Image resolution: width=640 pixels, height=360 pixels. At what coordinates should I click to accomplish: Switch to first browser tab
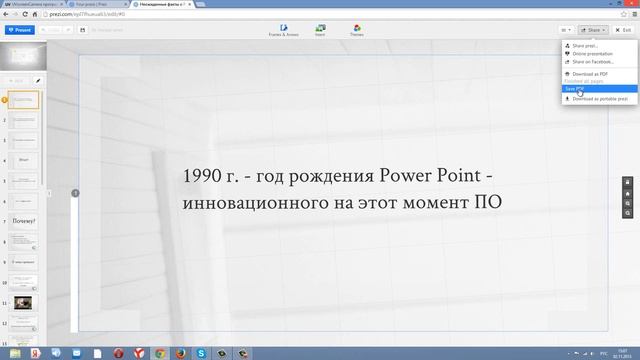(33, 4)
